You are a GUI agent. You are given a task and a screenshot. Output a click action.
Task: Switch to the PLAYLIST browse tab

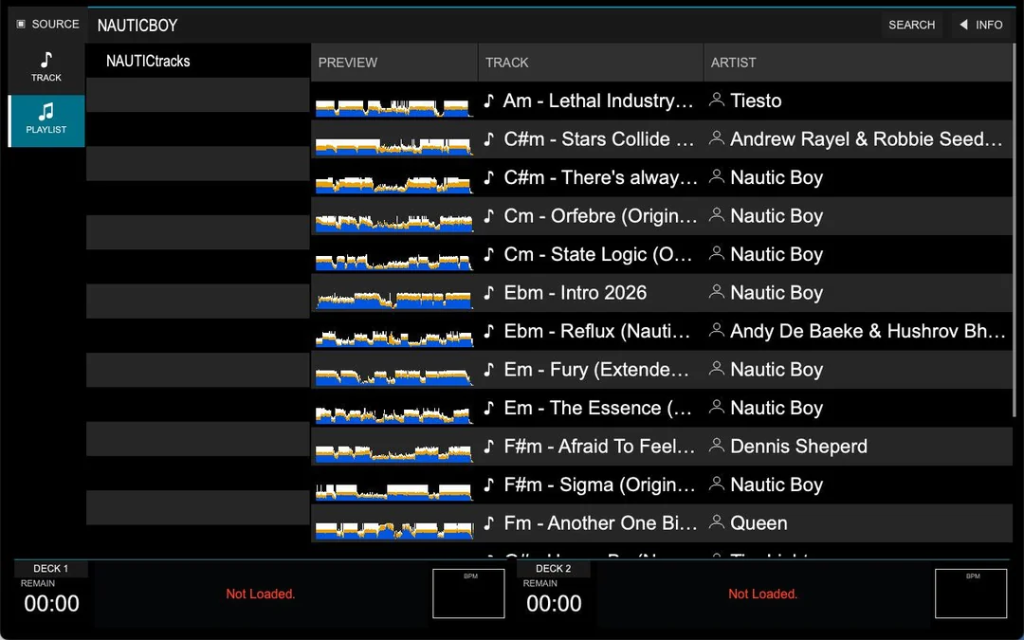coord(46,120)
